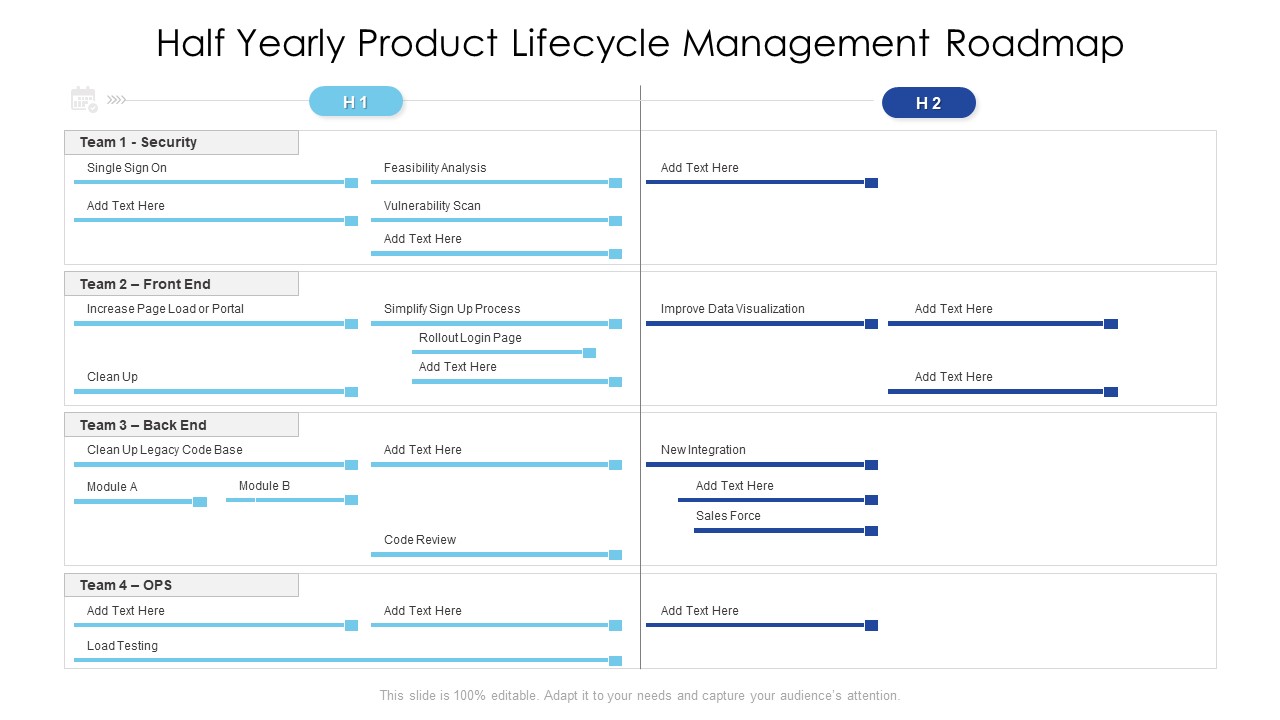1280x720 pixels.
Task: Click the Module B label
Action: [265, 486]
